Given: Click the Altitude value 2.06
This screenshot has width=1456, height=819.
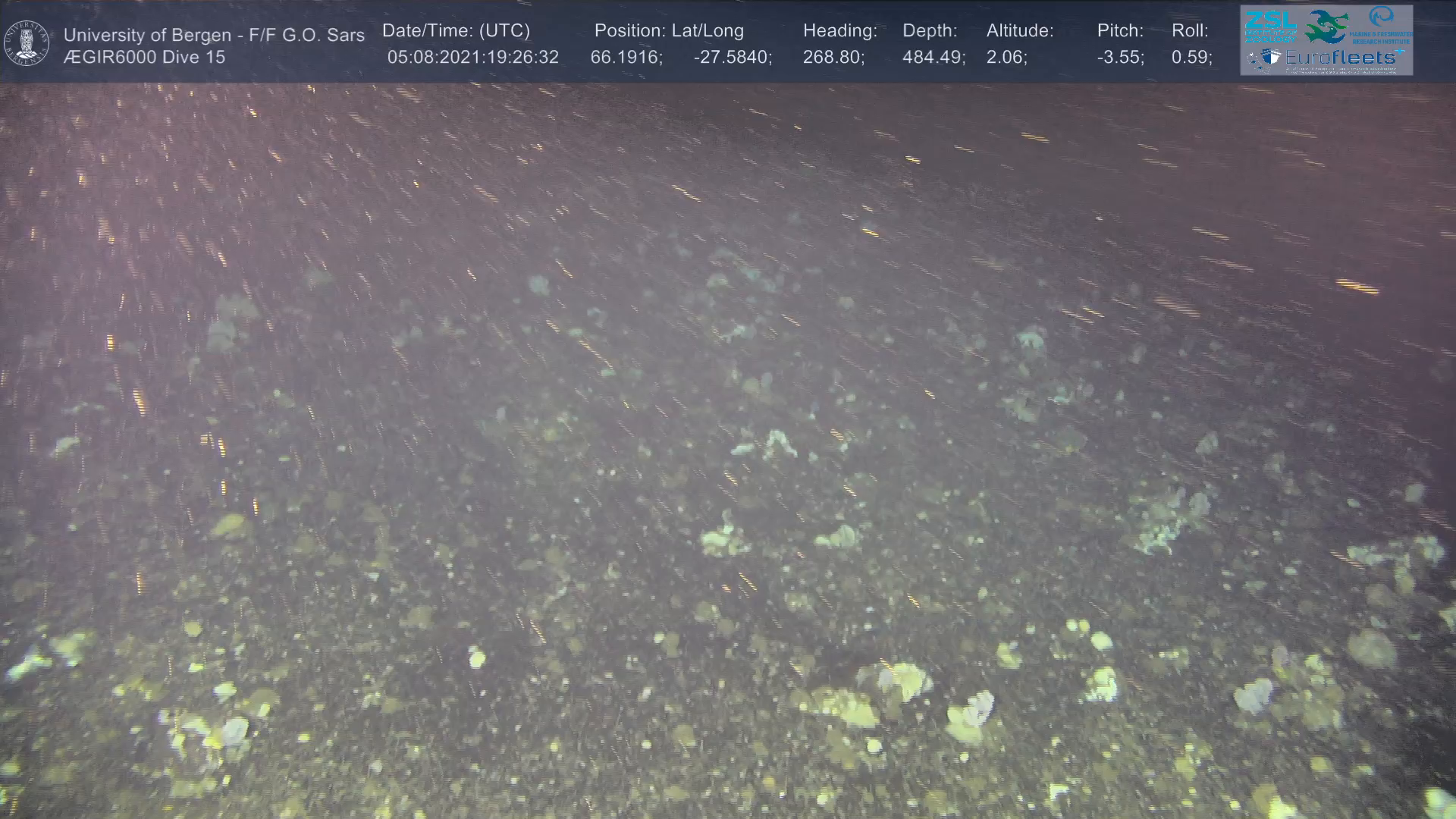Looking at the screenshot, I should [1006, 57].
